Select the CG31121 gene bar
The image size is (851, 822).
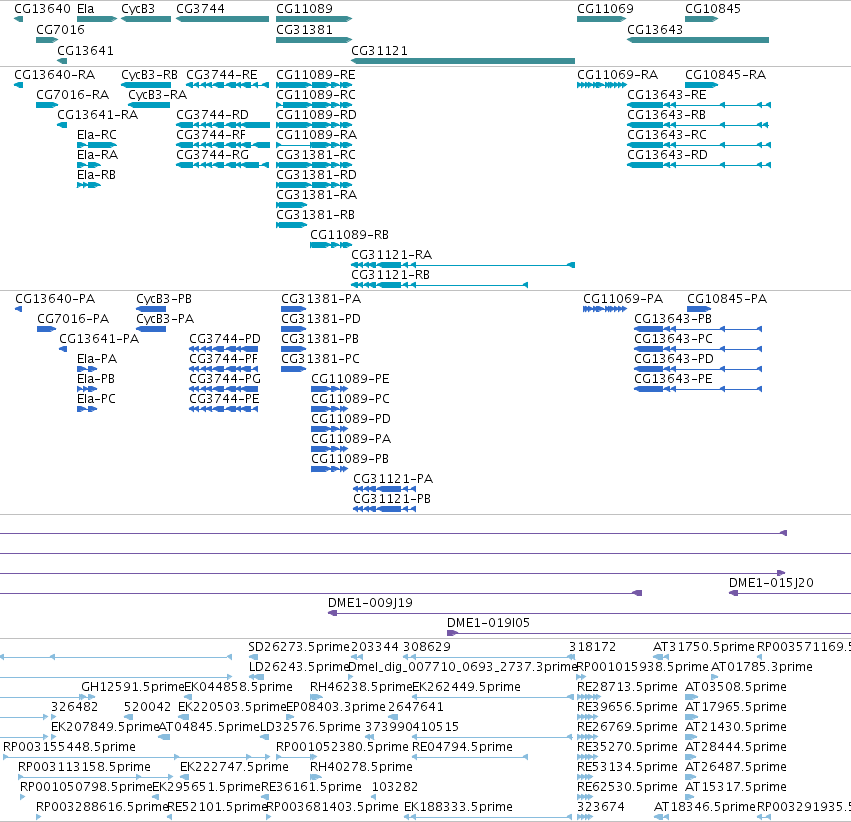click(463, 61)
